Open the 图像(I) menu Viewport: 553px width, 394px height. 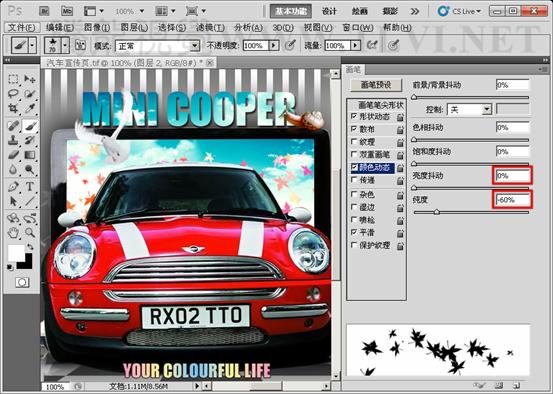(x=97, y=28)
